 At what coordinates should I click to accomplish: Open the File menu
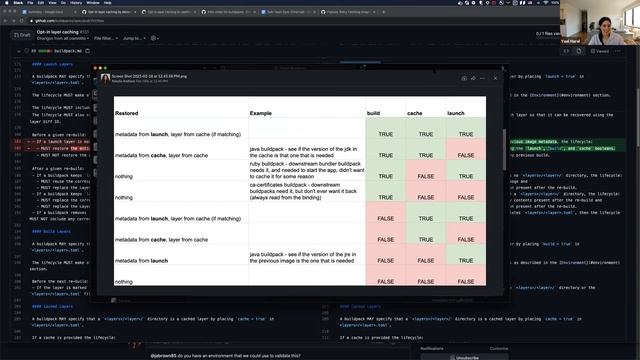pyautogui.click(x=30, y=2)
